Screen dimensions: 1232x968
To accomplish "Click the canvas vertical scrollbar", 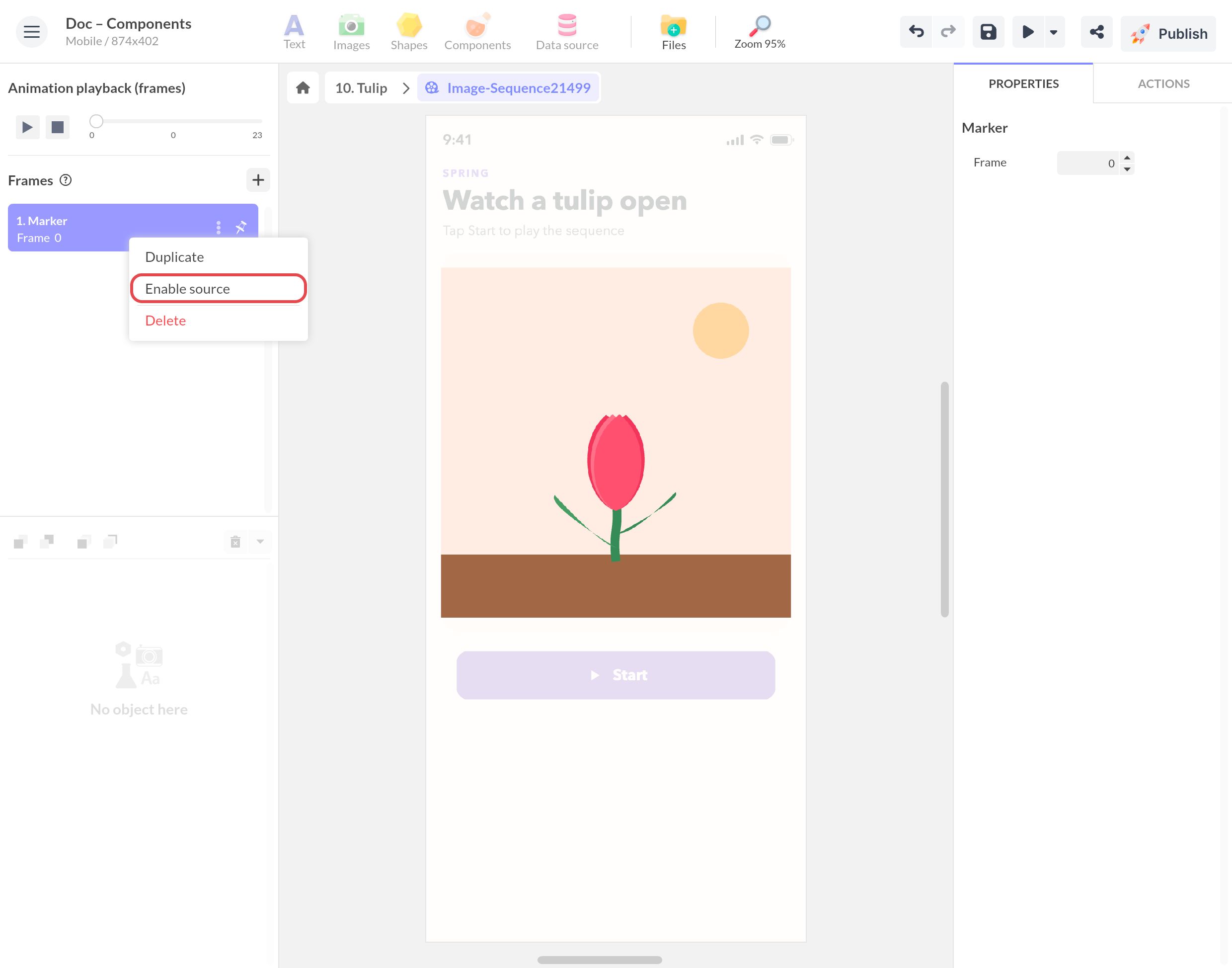I will 944,499.
